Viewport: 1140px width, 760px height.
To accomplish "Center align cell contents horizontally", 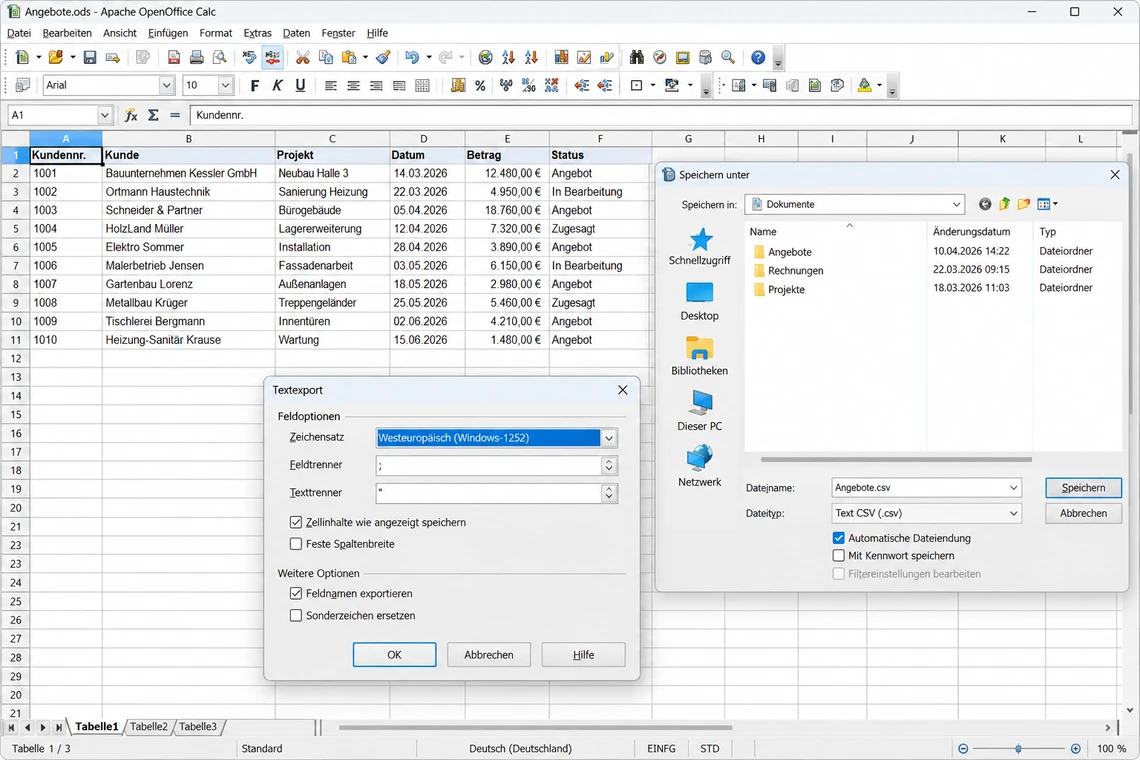I will [x=353, y=86].
